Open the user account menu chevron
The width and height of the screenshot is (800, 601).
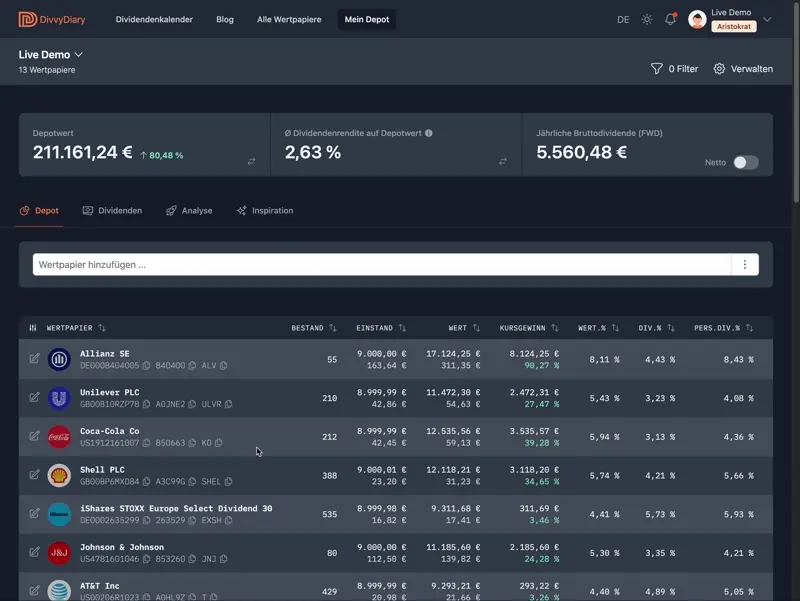(767, 19)
